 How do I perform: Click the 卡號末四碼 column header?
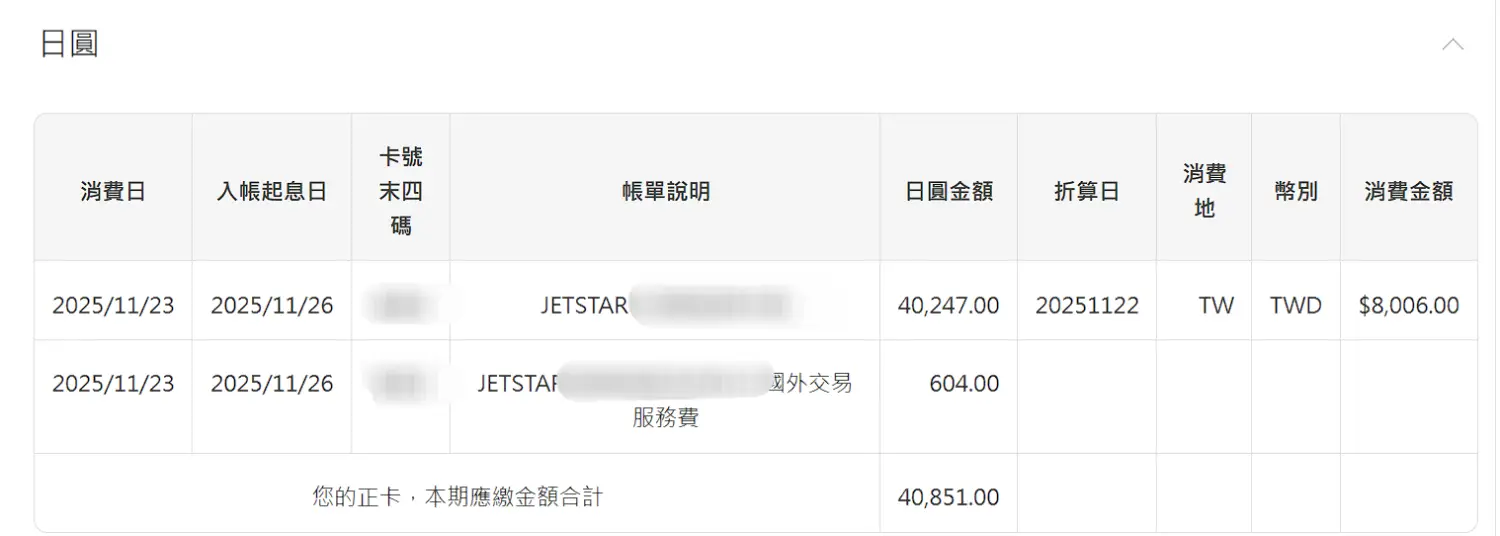[x=400, y=191]
